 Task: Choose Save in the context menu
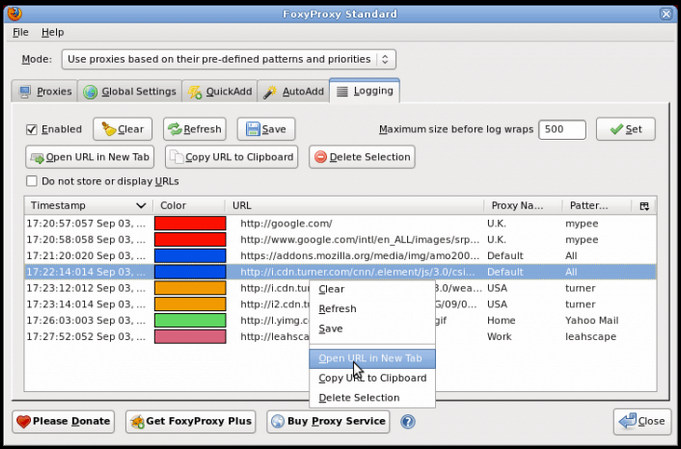pyautogui.click(x=372, y=329)
